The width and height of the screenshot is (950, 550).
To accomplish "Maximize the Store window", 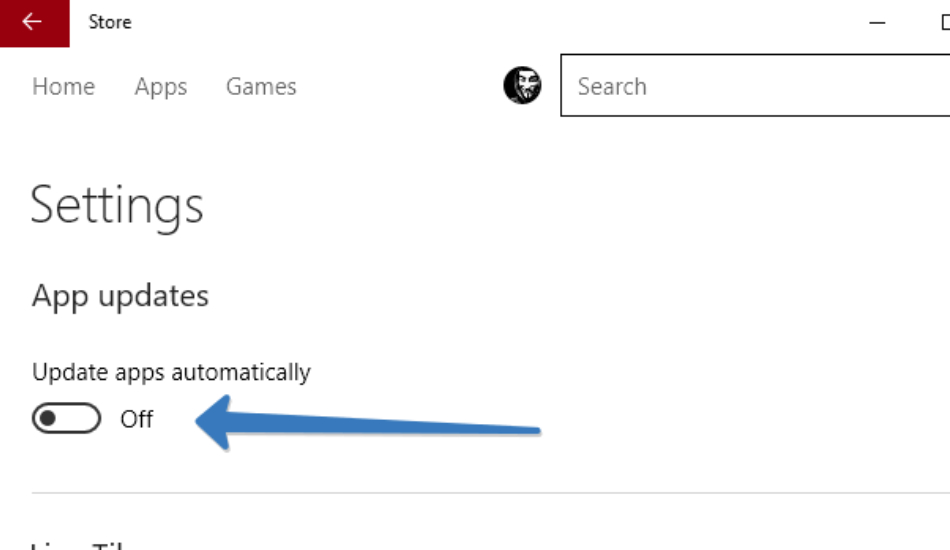I will pyautogui.click(x=945, y=23).
